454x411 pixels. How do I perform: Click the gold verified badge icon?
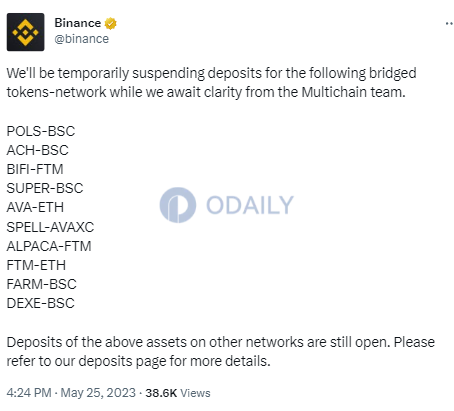pyautogui.click(x=110, y=24)
